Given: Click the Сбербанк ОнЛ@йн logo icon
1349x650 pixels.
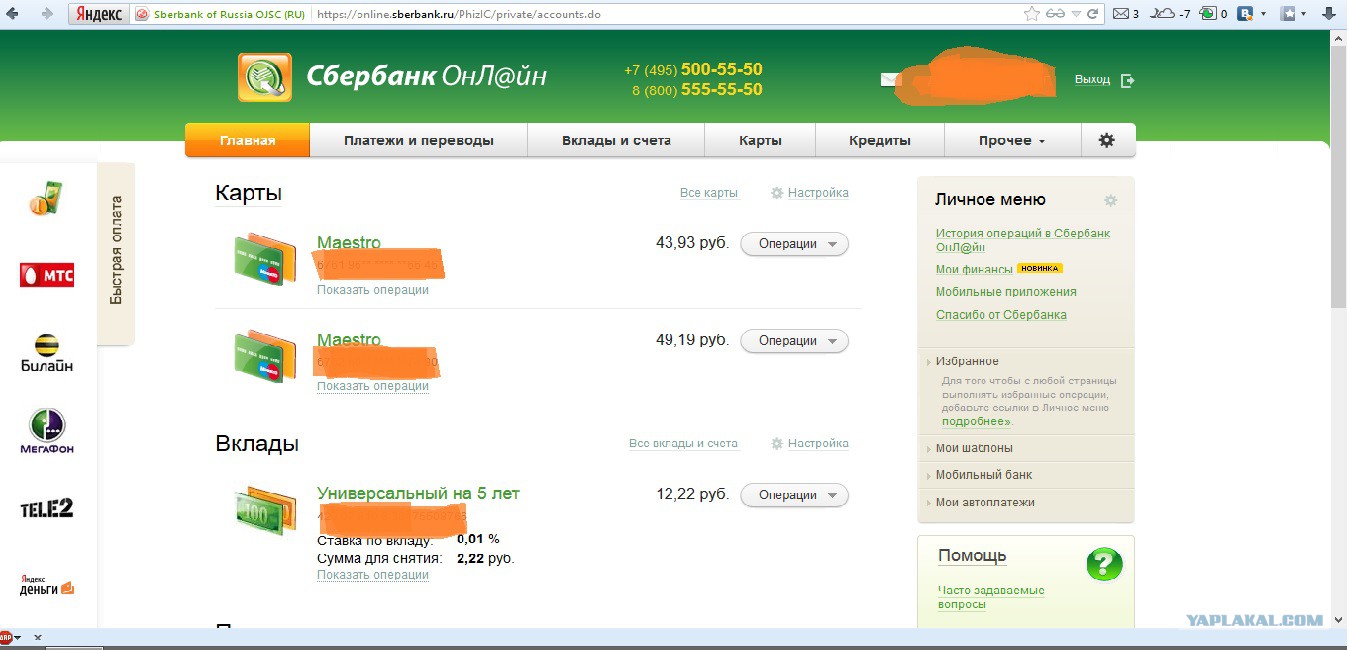Looking at the screenshot, I should click(265, 77).
